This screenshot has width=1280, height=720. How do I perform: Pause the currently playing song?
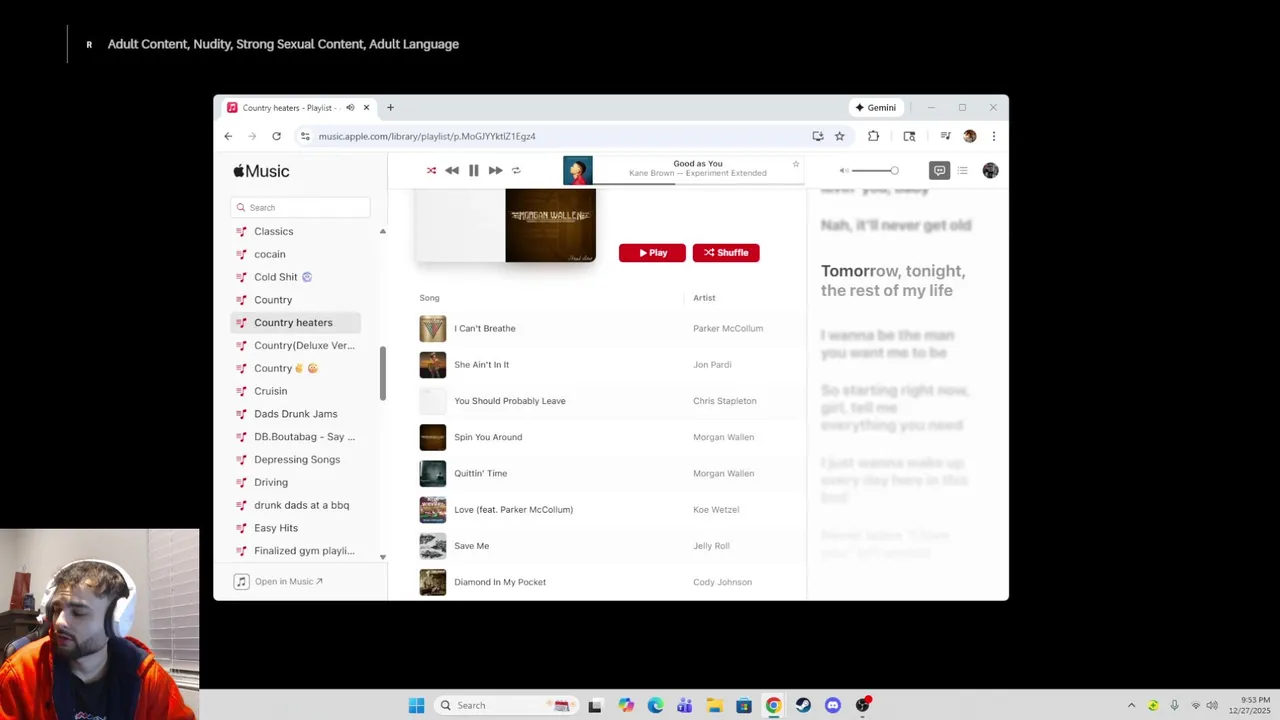pyautogui.click(x=474, y=171)
